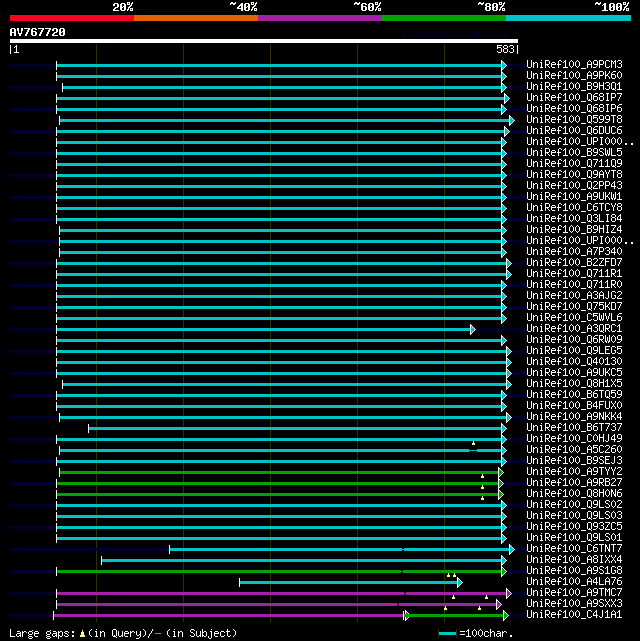The image size is (640, 641).
Task: Open the UniRef100_A9S1G8 label
Action: [574, 571]
